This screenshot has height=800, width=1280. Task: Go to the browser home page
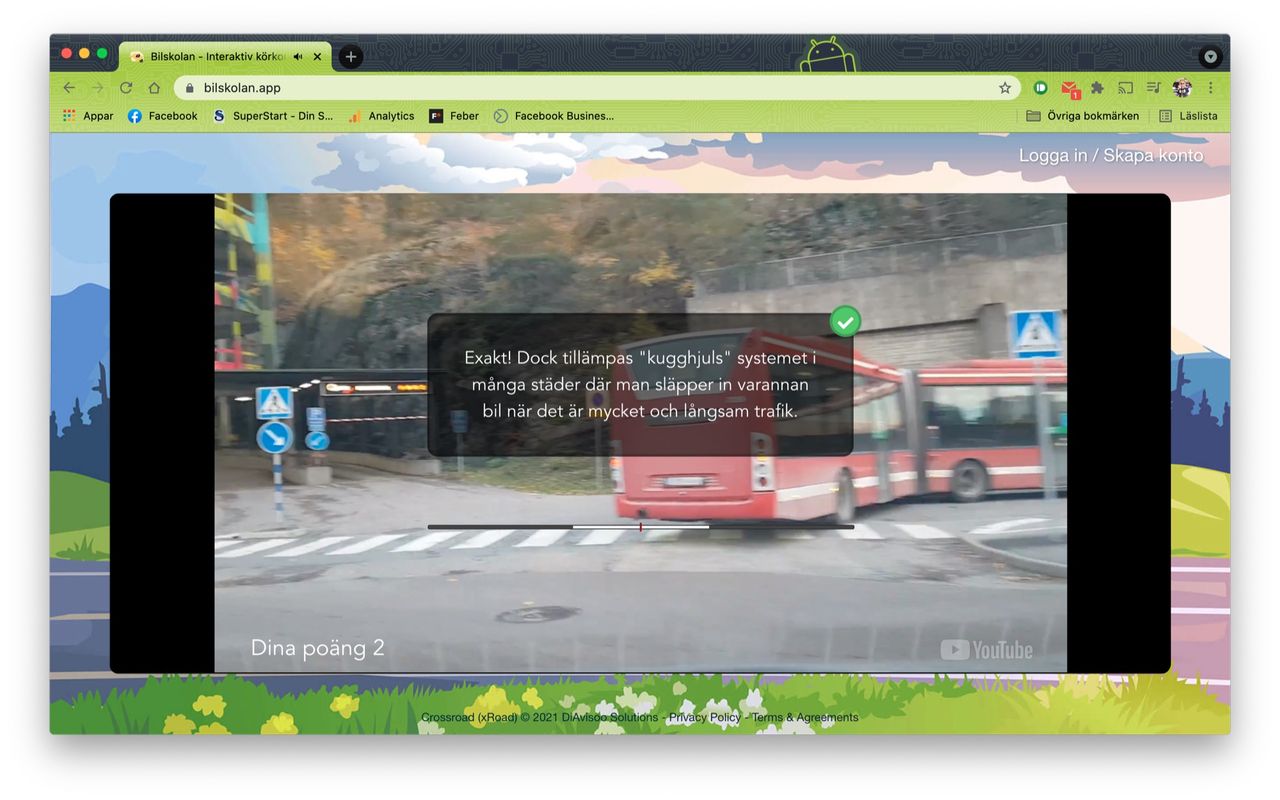tap(154, 88)
